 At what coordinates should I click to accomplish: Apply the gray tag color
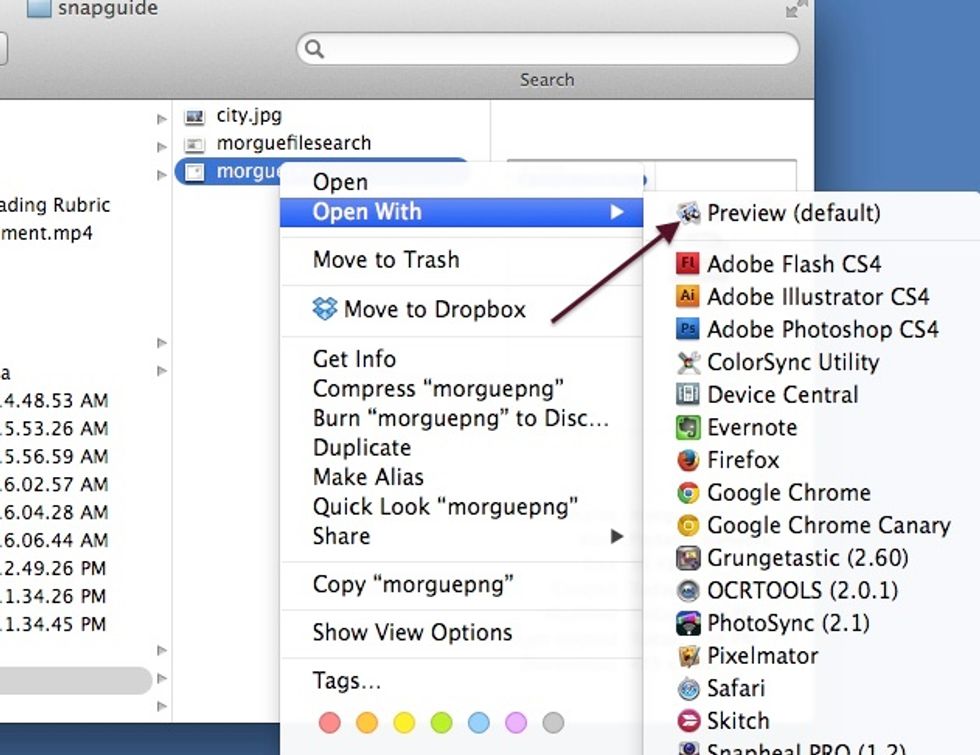[x=553, y=722]
